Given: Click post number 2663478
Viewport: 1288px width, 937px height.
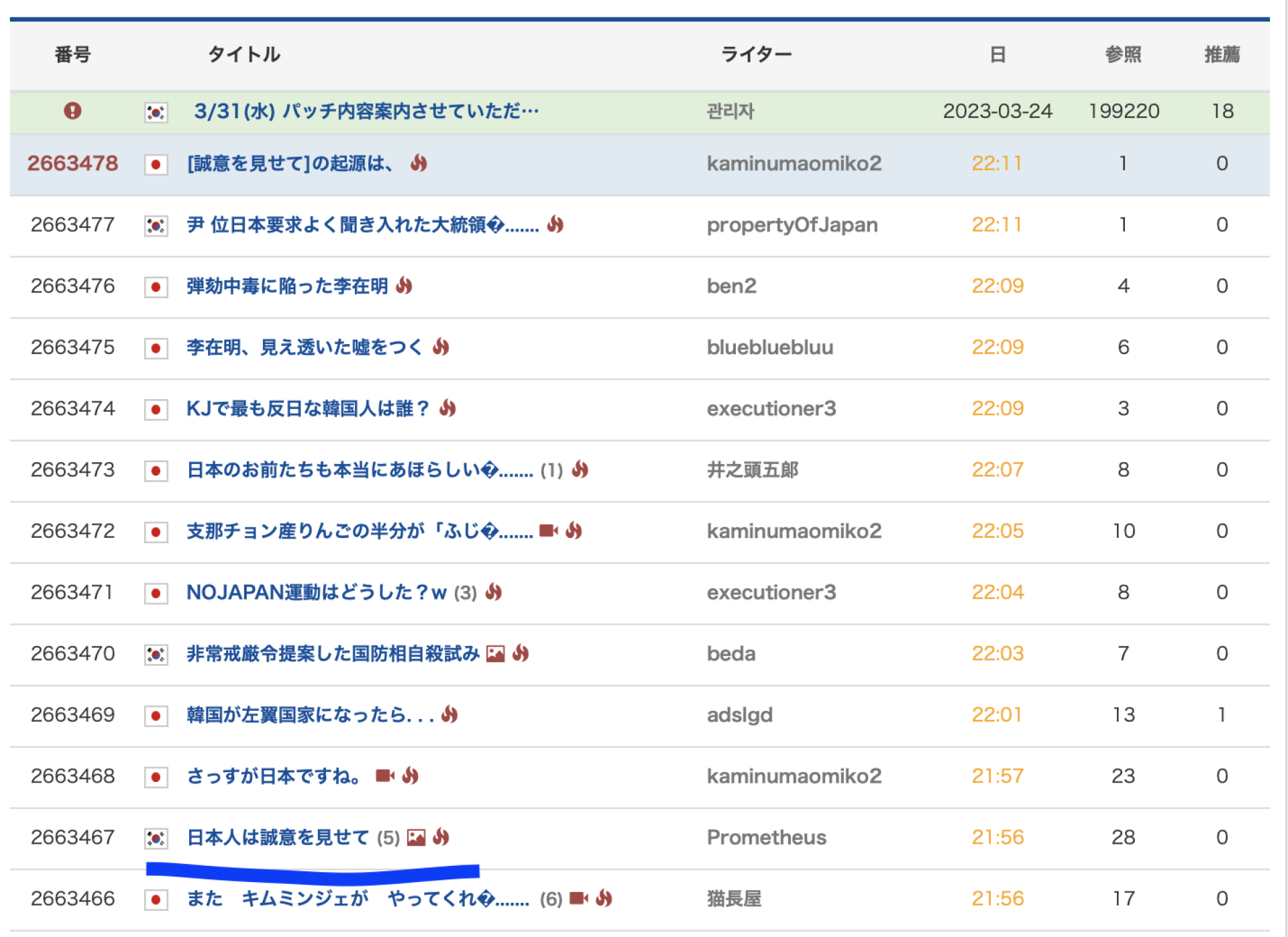Looking at the screenshot, I should pyautogui.click(x=72, y=163).
